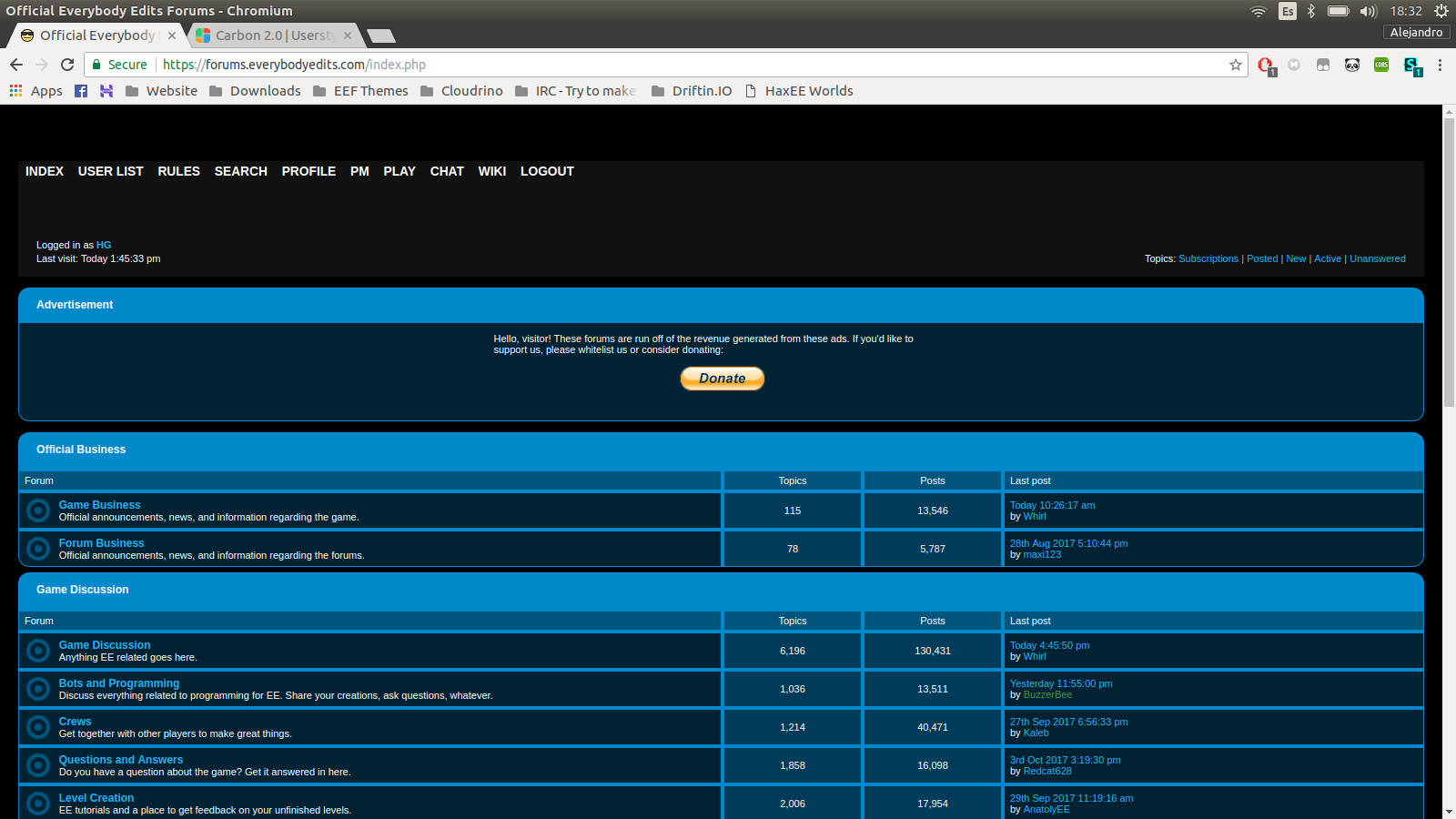This screenshot has width=1456, height=819.
Task: Switch to the Carbon 2.0 tab
Action: [x=275, y=35]
